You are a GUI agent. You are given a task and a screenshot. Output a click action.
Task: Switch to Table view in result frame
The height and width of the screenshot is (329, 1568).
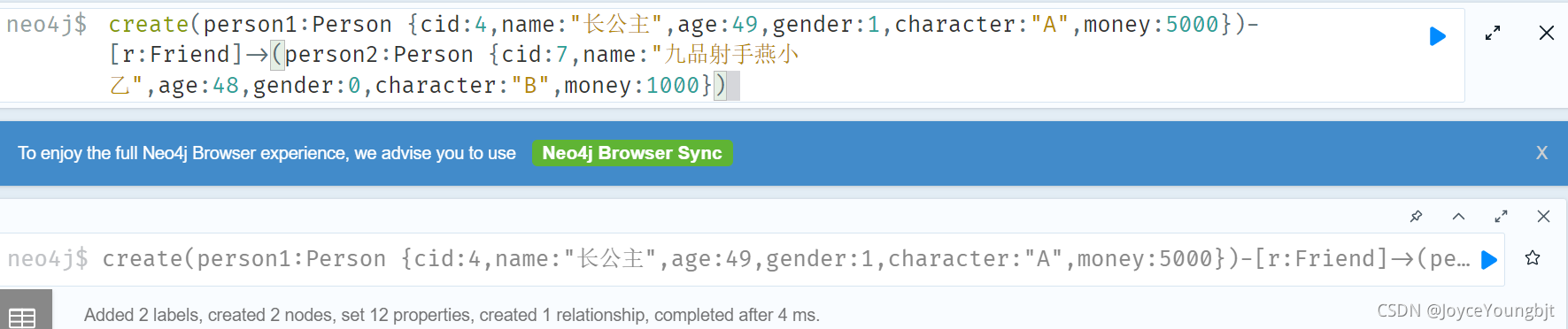(x=22, y=317)
